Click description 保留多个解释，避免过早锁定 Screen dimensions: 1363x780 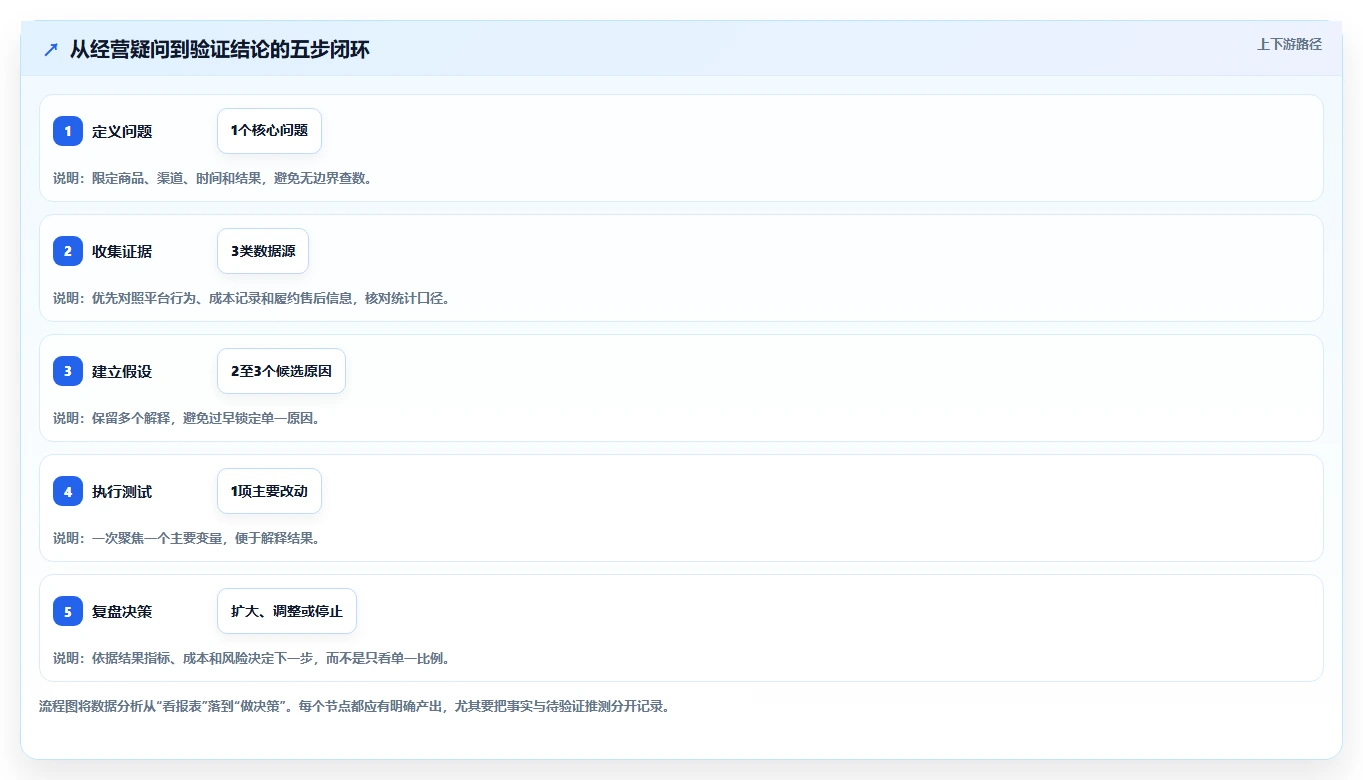pos(187,418)
